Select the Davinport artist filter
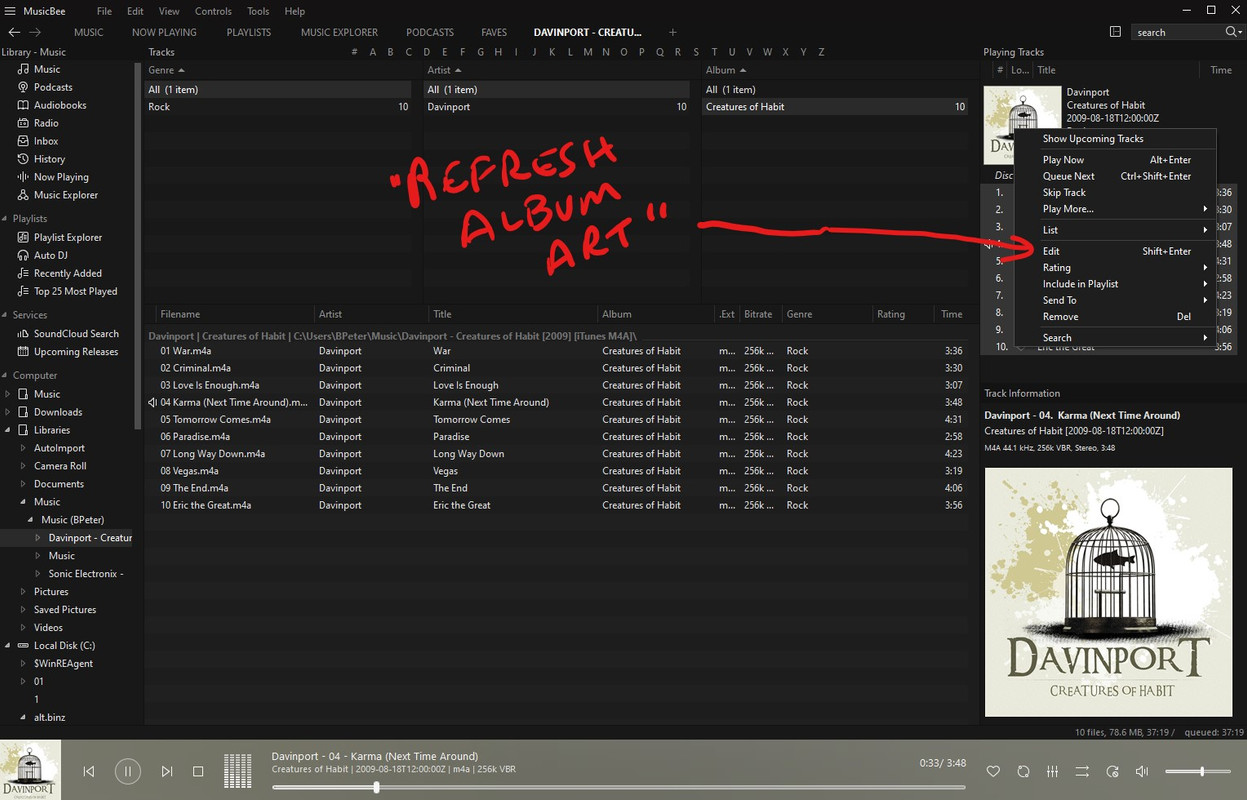This screenshot has height=800, width=1247. pos(557,107)
